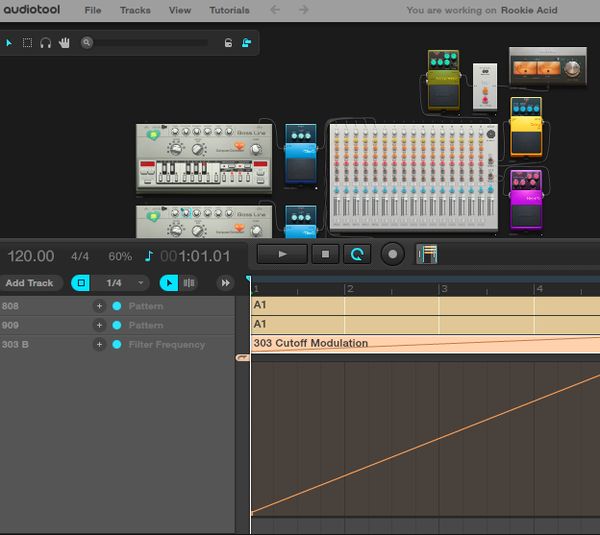This screenshot has height=535, width=600.
Task: Select the arrow pointer tool in top toolbar
Action: point(10,43)
